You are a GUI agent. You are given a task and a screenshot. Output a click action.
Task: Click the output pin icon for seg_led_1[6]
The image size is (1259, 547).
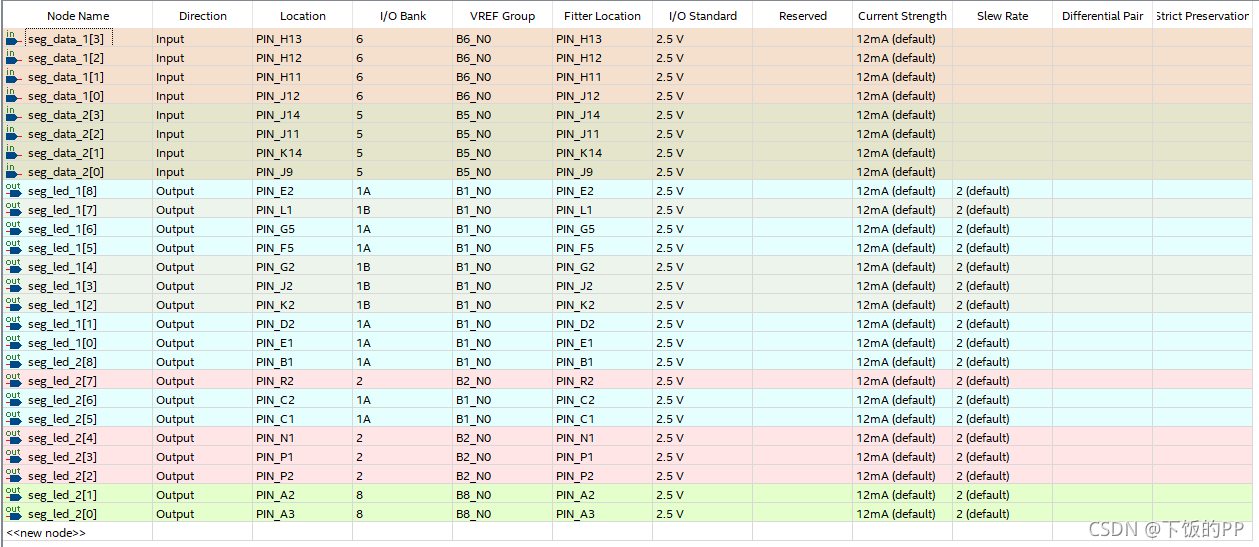13,228
